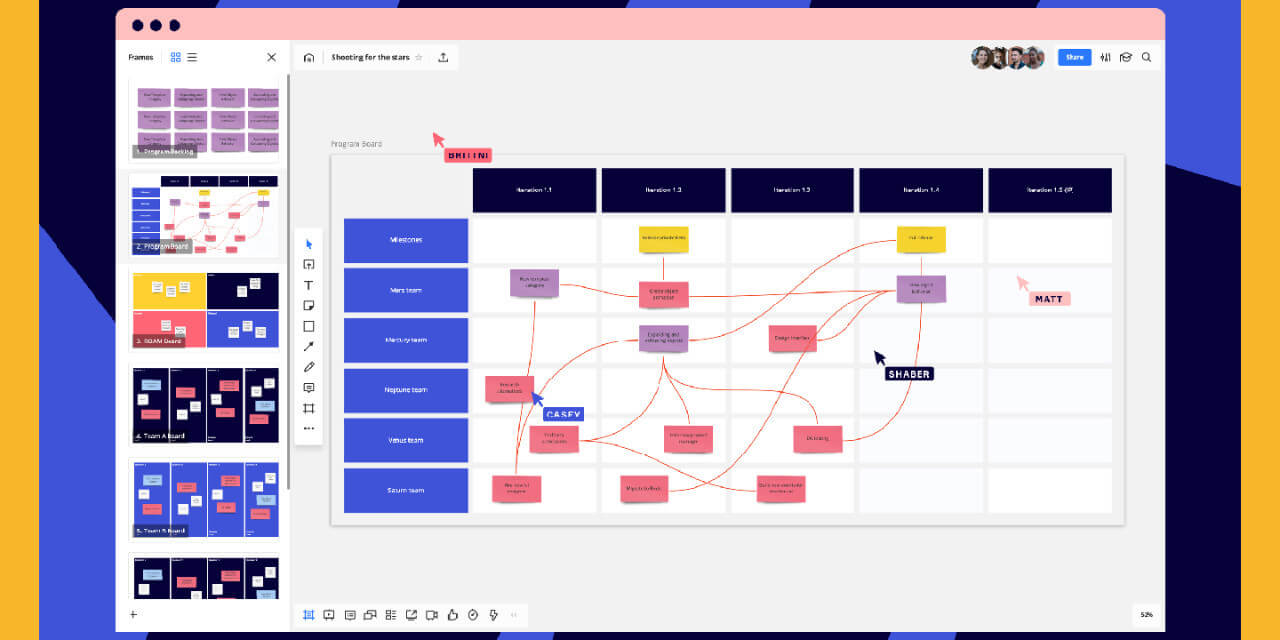Open the lightning bolt activity icon

493,615
